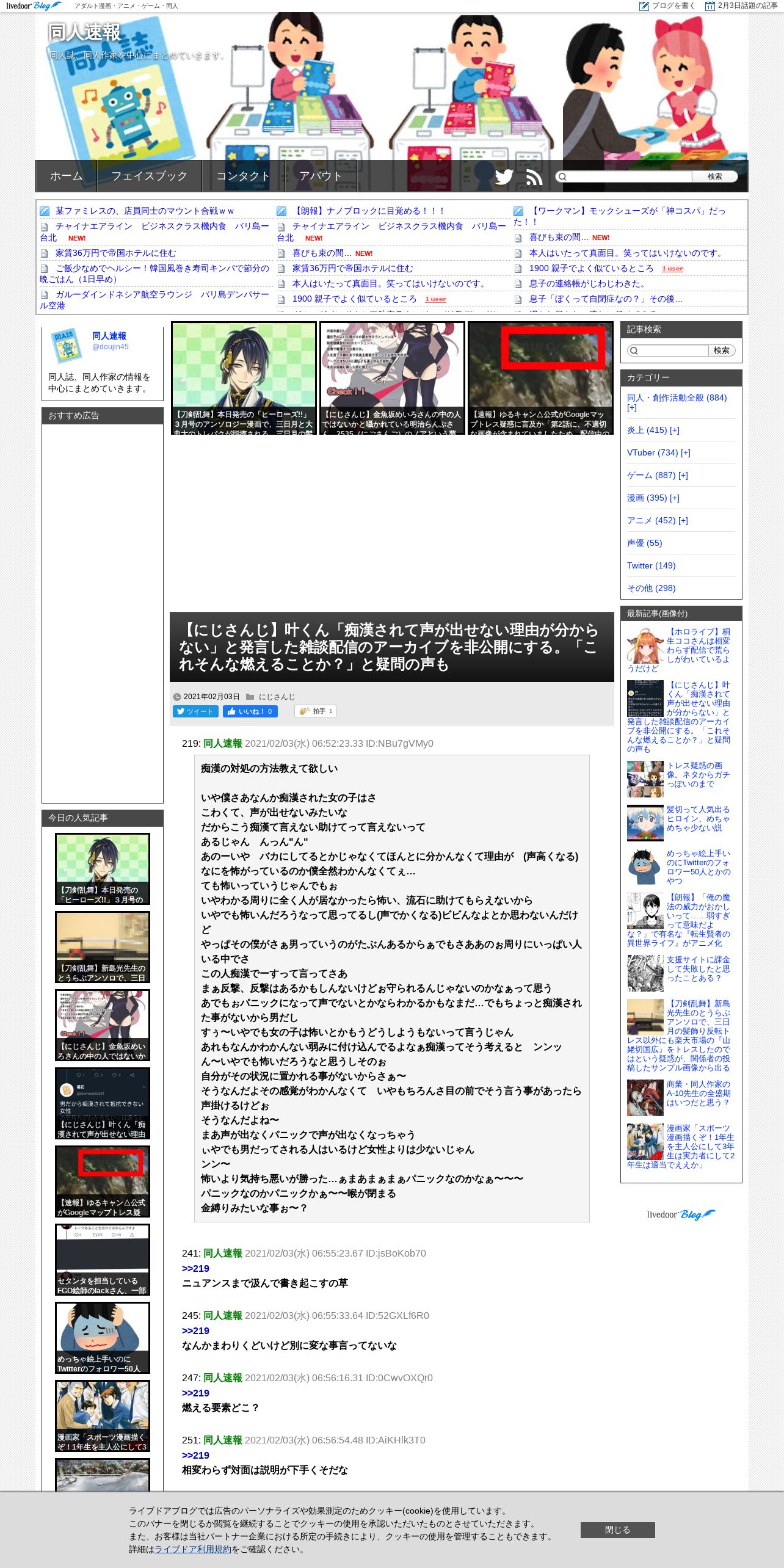Click the 桐生ココ article thumbnail image
Screen dimensions: 784x1568
point(645,645)
